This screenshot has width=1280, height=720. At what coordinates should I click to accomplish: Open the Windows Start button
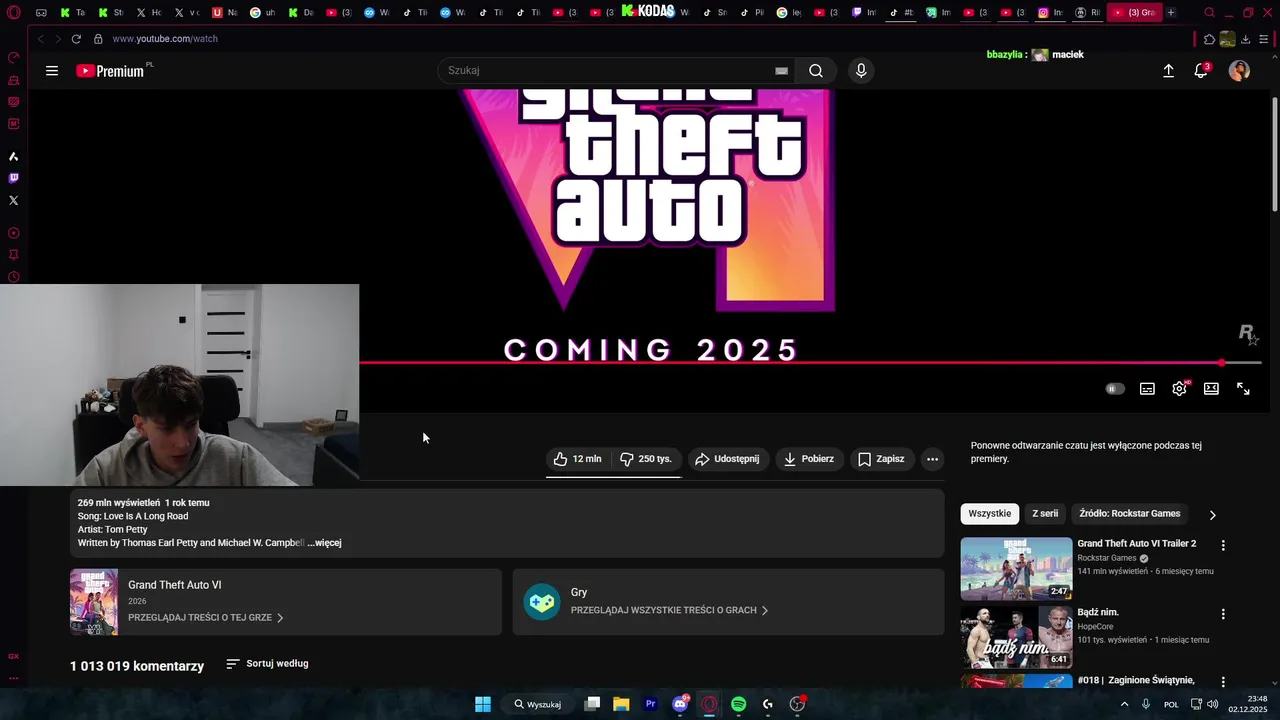[x=482, y=704]
